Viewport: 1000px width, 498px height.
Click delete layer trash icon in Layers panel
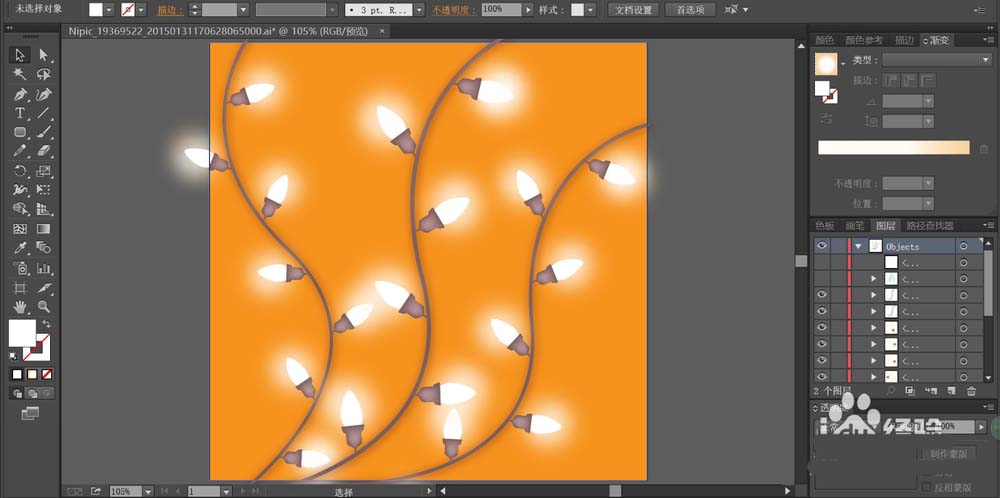(x=971, y=391)
